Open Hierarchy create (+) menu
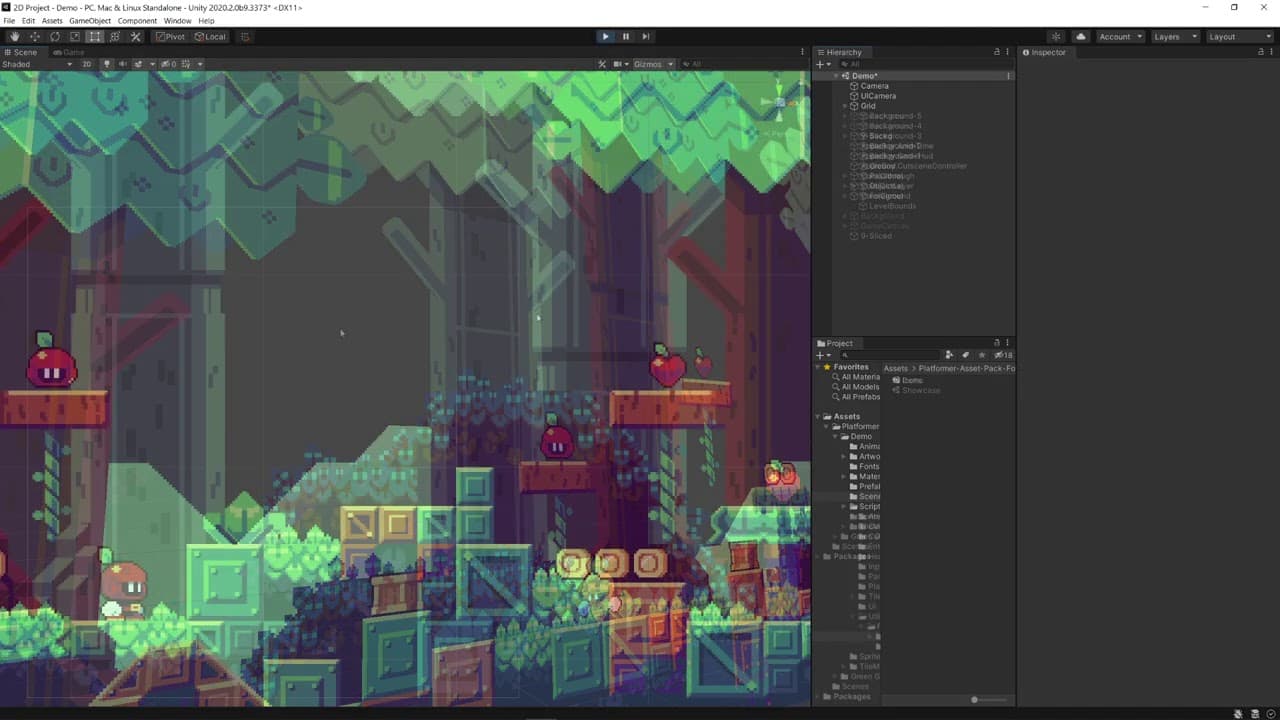The height and width of the screenshot is (720, 1280). 823,64
